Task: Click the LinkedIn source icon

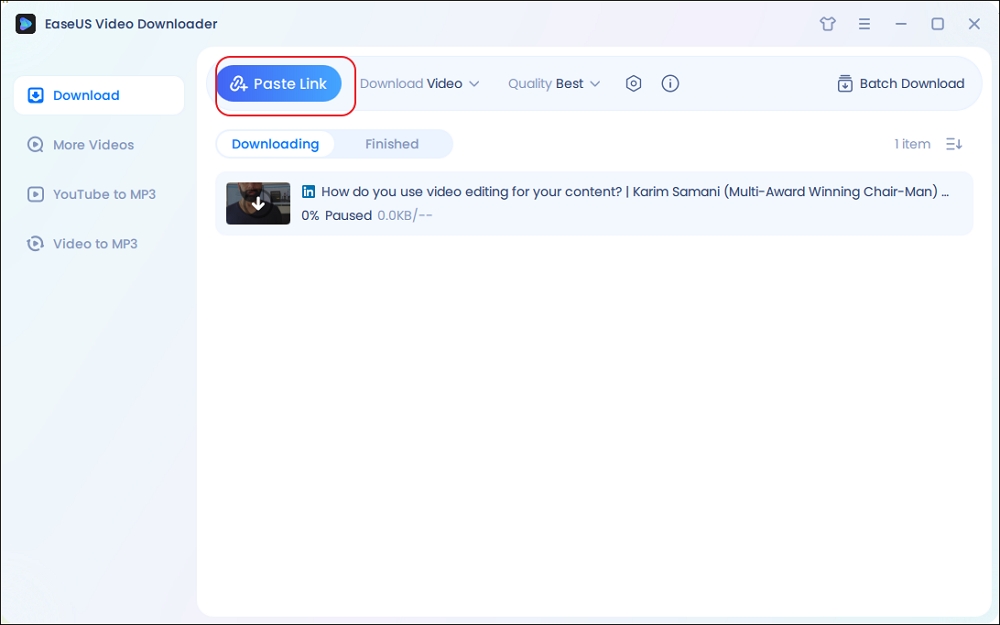Action: tap(309, 191)
